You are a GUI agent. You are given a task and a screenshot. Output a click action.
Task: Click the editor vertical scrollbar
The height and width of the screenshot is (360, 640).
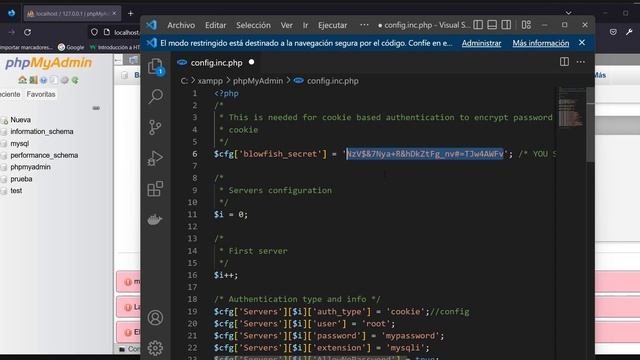590,124
